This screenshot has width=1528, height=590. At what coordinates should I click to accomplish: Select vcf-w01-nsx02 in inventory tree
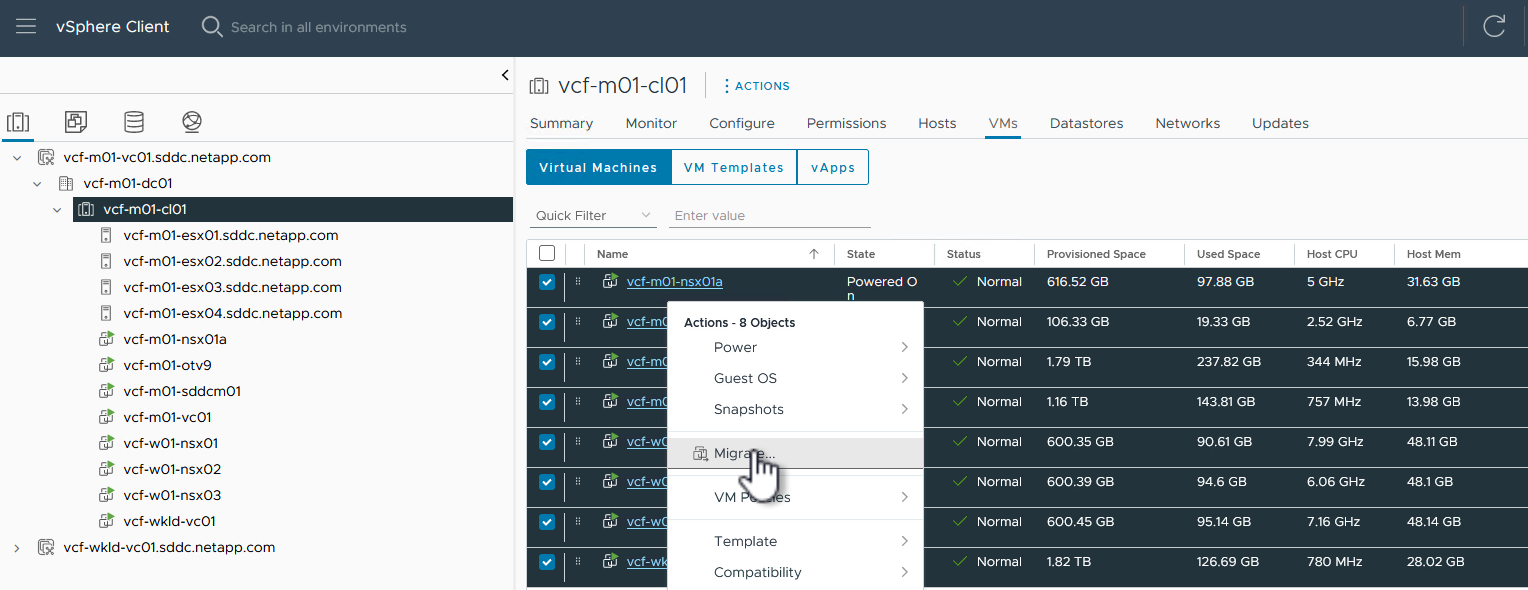pos(172,470)
